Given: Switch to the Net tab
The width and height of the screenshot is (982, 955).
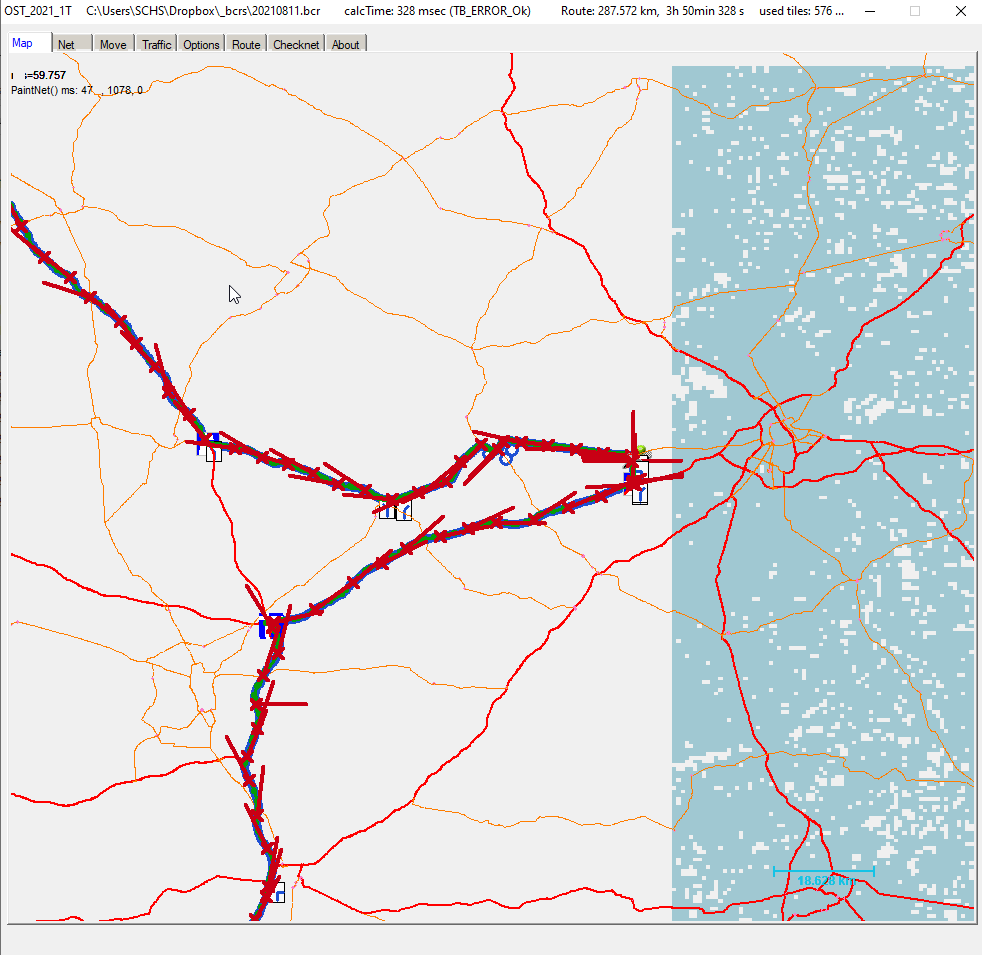Looking at the screenshot, I should [x=66, y=44].
